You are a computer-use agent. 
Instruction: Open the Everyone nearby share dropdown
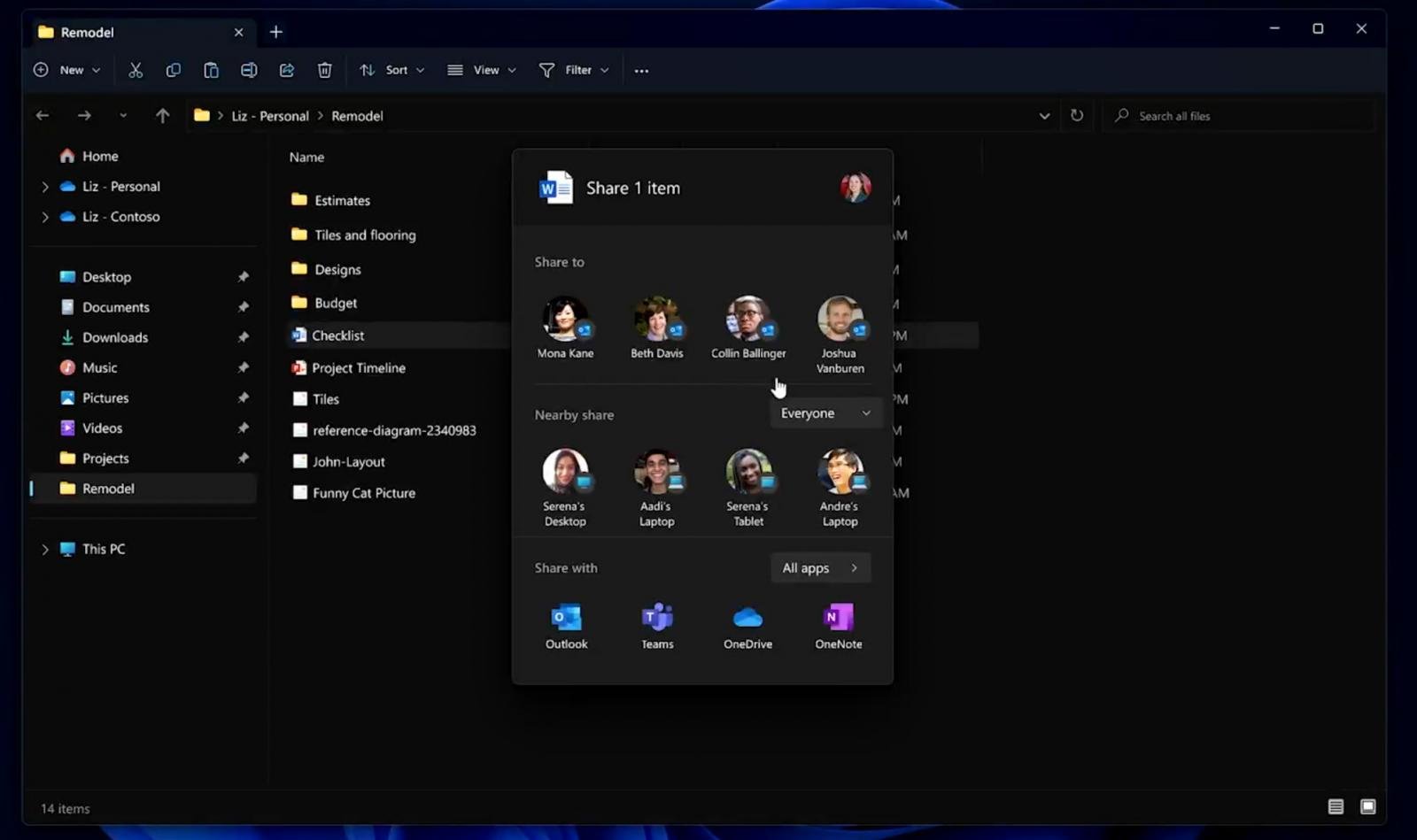pyautogui.click(x=825, y=413)
